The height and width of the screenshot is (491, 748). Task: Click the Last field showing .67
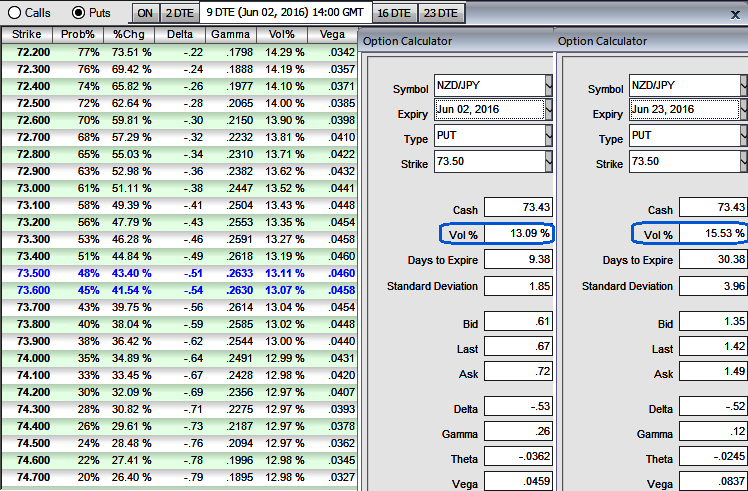coord(518,346)
